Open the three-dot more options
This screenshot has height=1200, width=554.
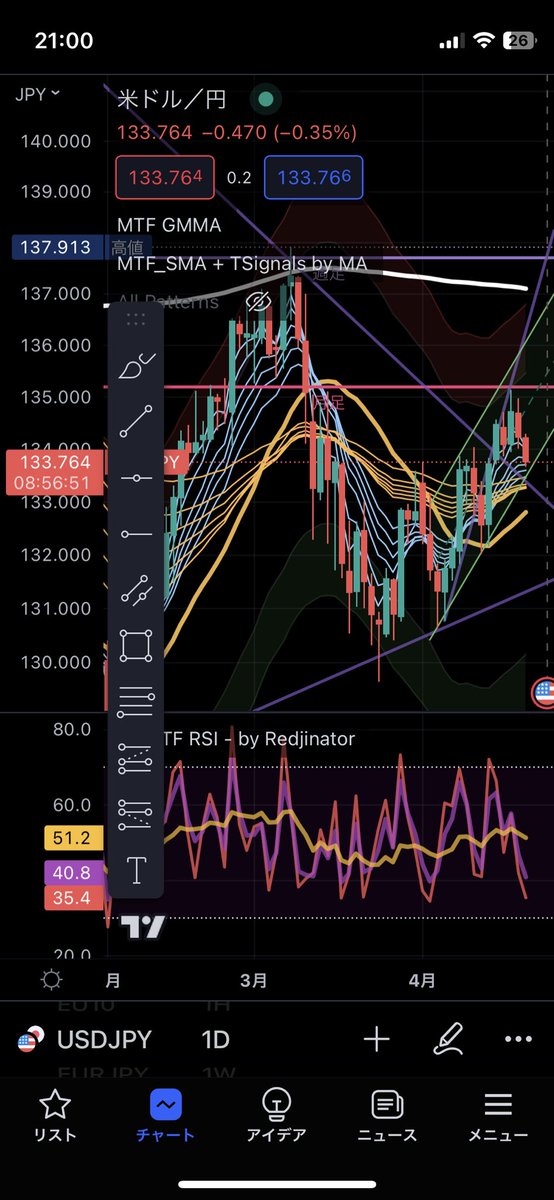coord(518,1039)
